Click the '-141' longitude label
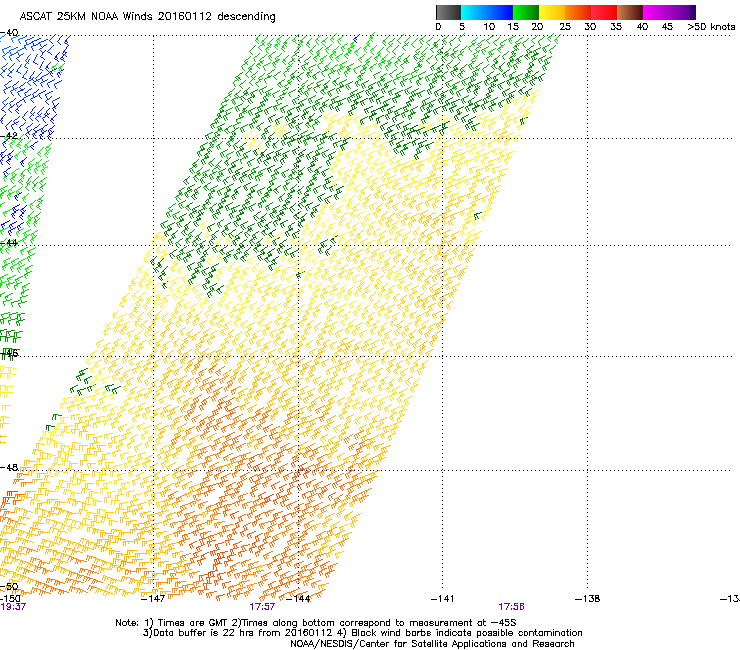Viewport: 740px width, 650px height. point(442,599)
